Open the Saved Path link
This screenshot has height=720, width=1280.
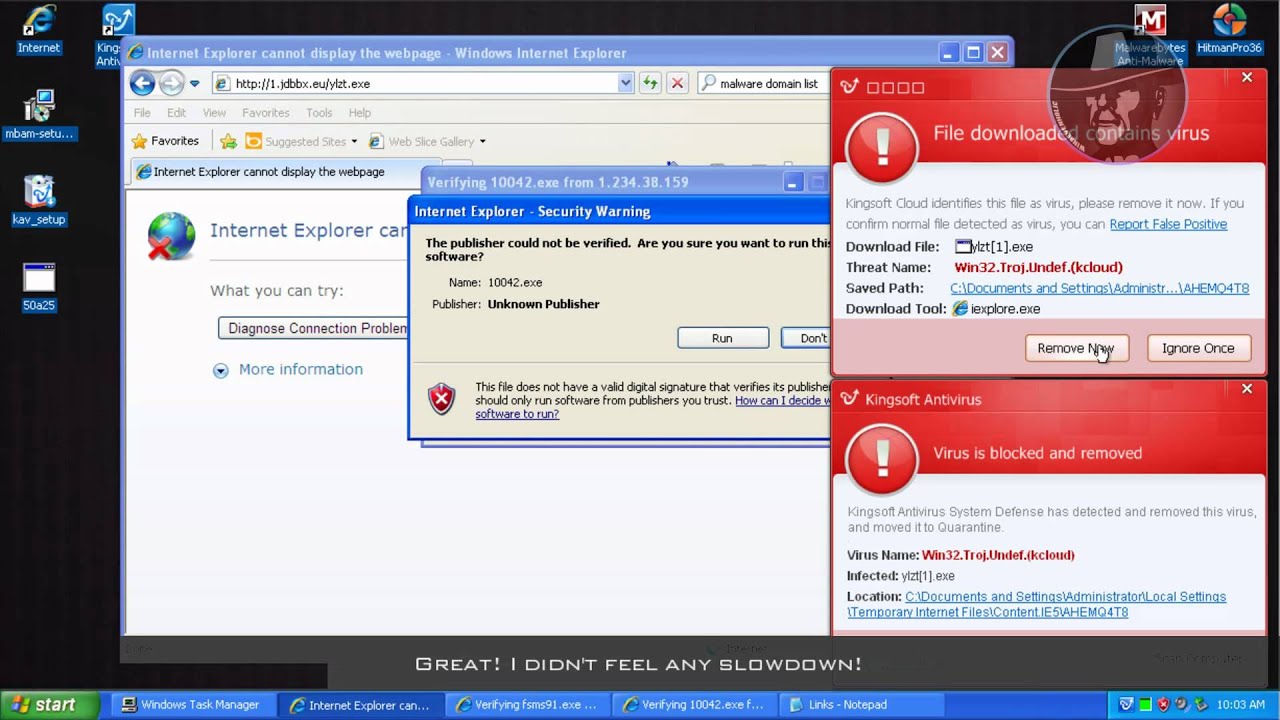click(1099, 288)
